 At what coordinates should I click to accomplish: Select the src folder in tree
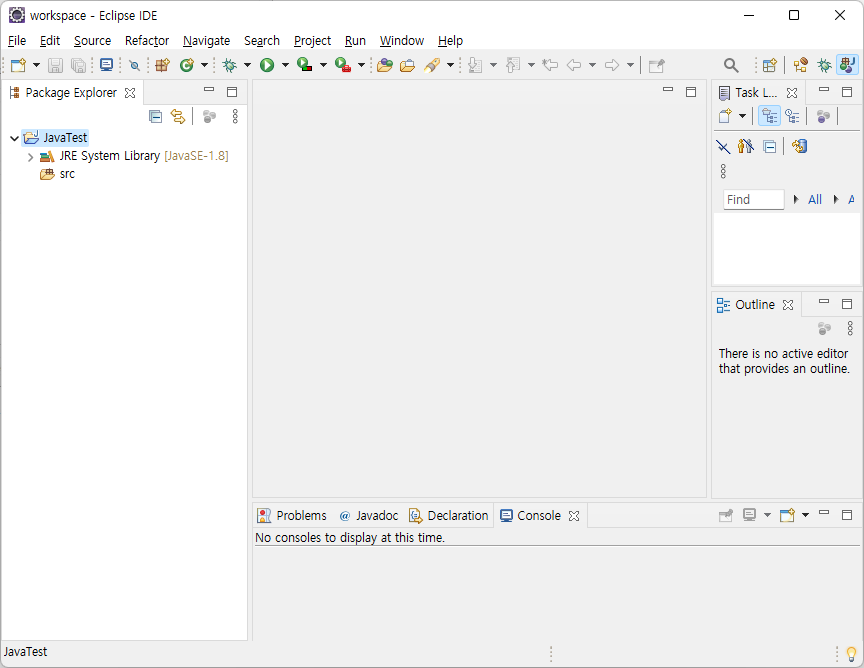[57, 174]
